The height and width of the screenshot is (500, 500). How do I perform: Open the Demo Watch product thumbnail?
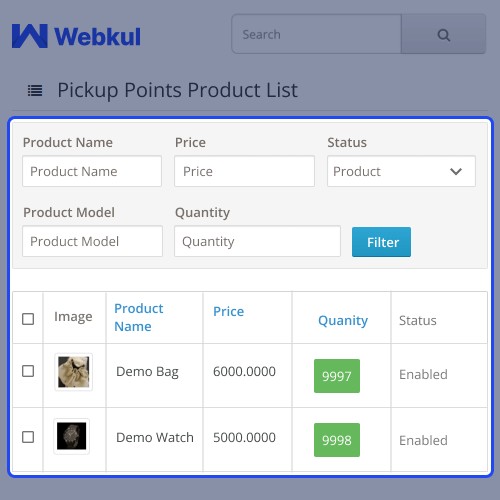click(x=72, y=436)
